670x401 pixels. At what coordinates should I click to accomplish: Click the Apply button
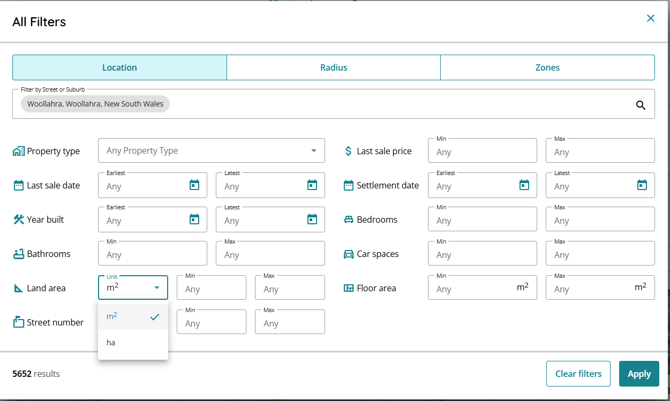point(638,374)
